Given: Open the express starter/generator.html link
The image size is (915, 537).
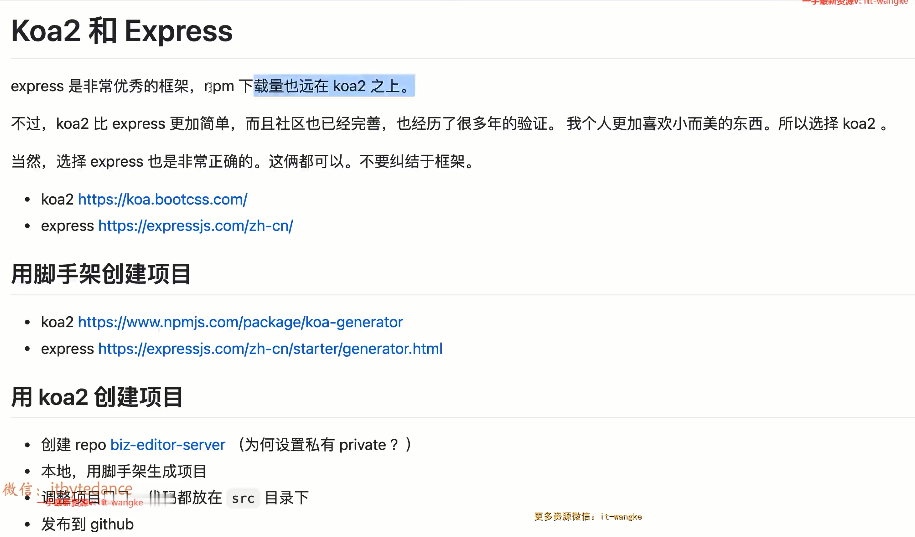Looking at the screenshot, I should click(x=270, y=349).
